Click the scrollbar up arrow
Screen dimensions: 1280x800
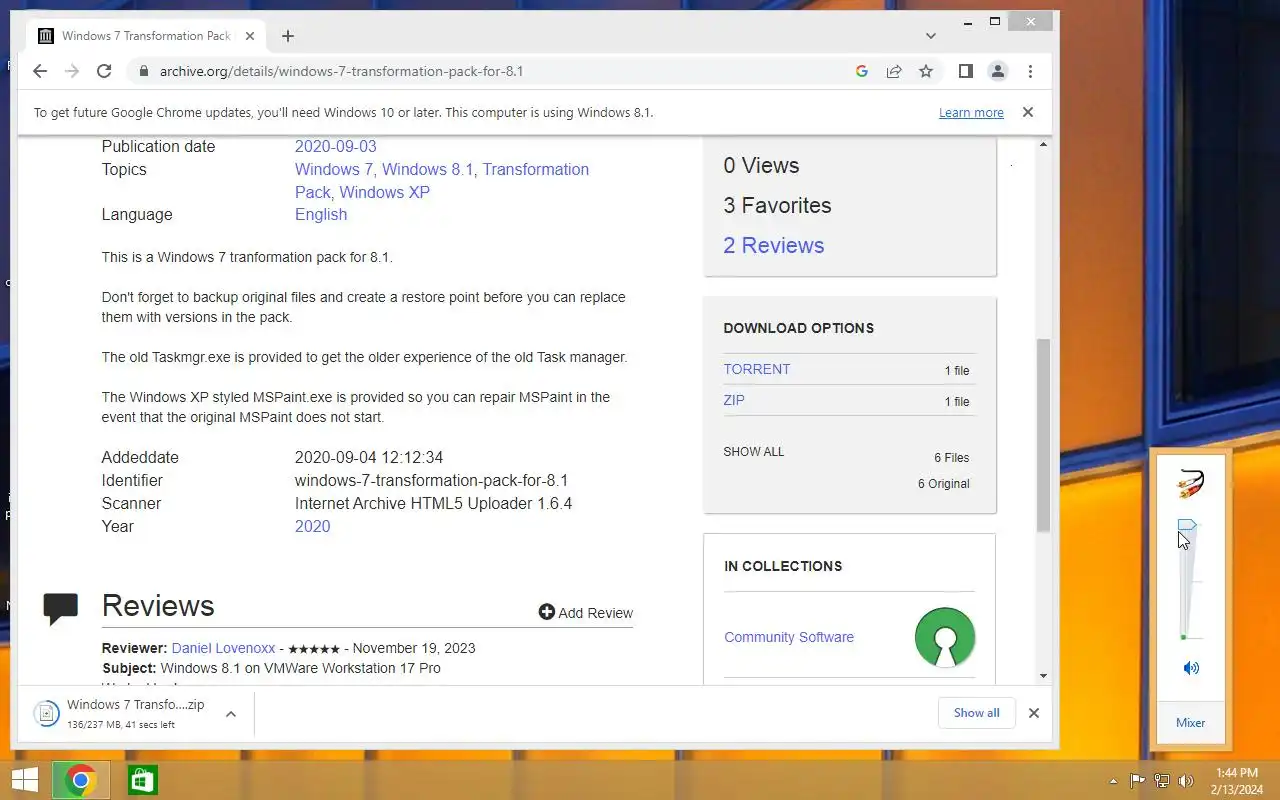click(x=1043, y=146)
